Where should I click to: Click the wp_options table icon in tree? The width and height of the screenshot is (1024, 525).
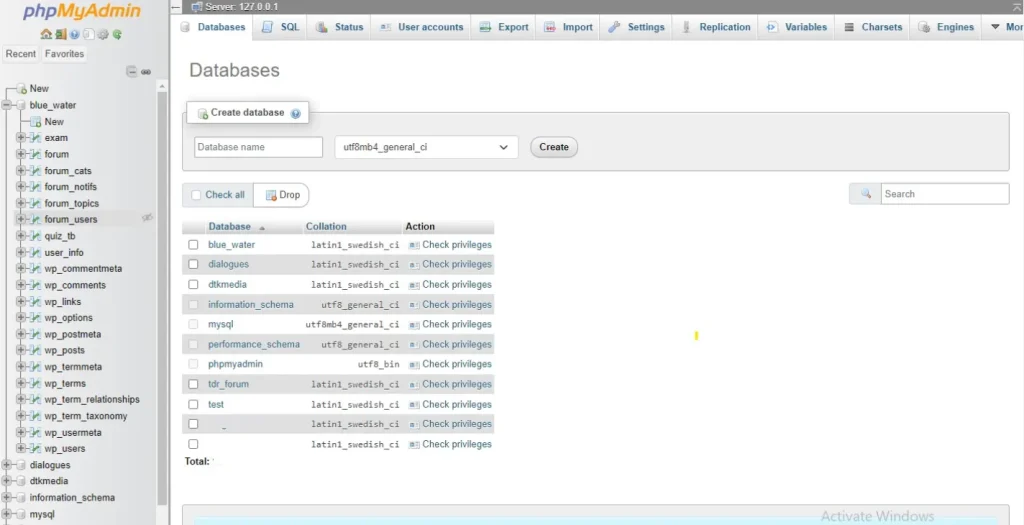(x=36, y=317)
